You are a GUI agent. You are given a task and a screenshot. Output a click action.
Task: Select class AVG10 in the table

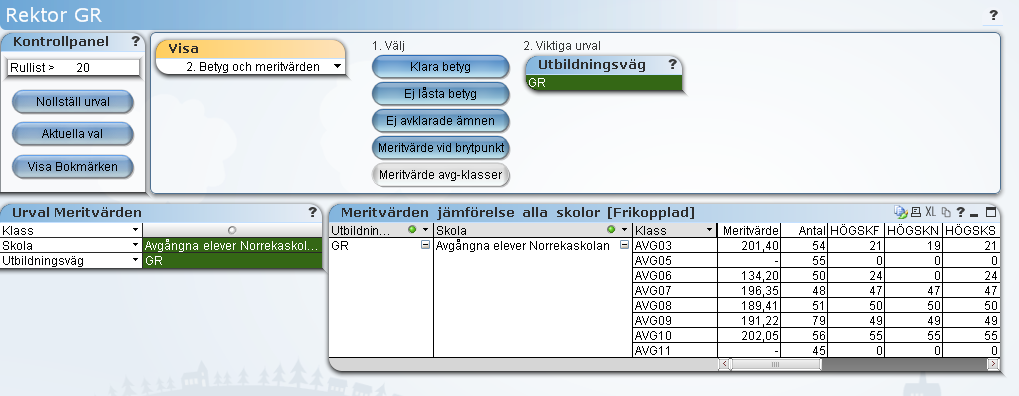coord(675,336)
